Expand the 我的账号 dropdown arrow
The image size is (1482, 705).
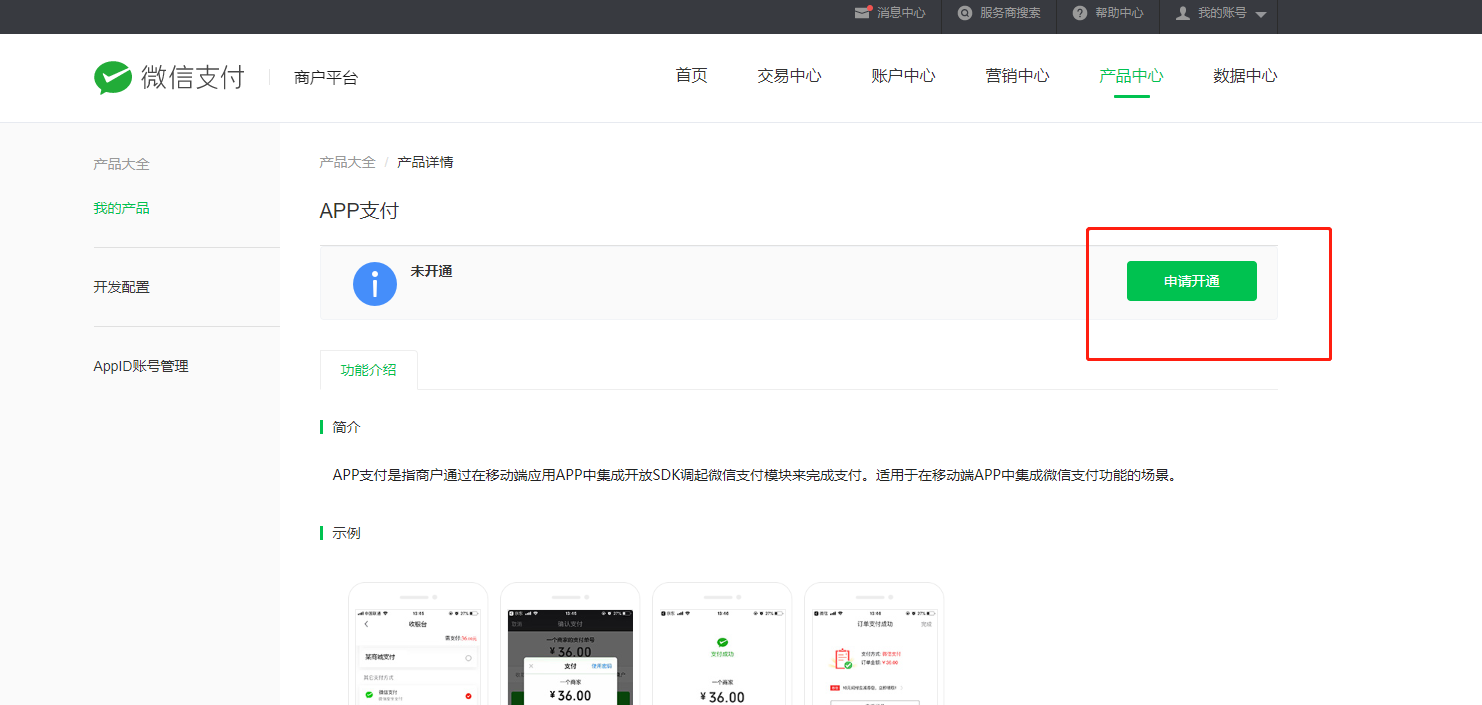[x=1260, y=15]
